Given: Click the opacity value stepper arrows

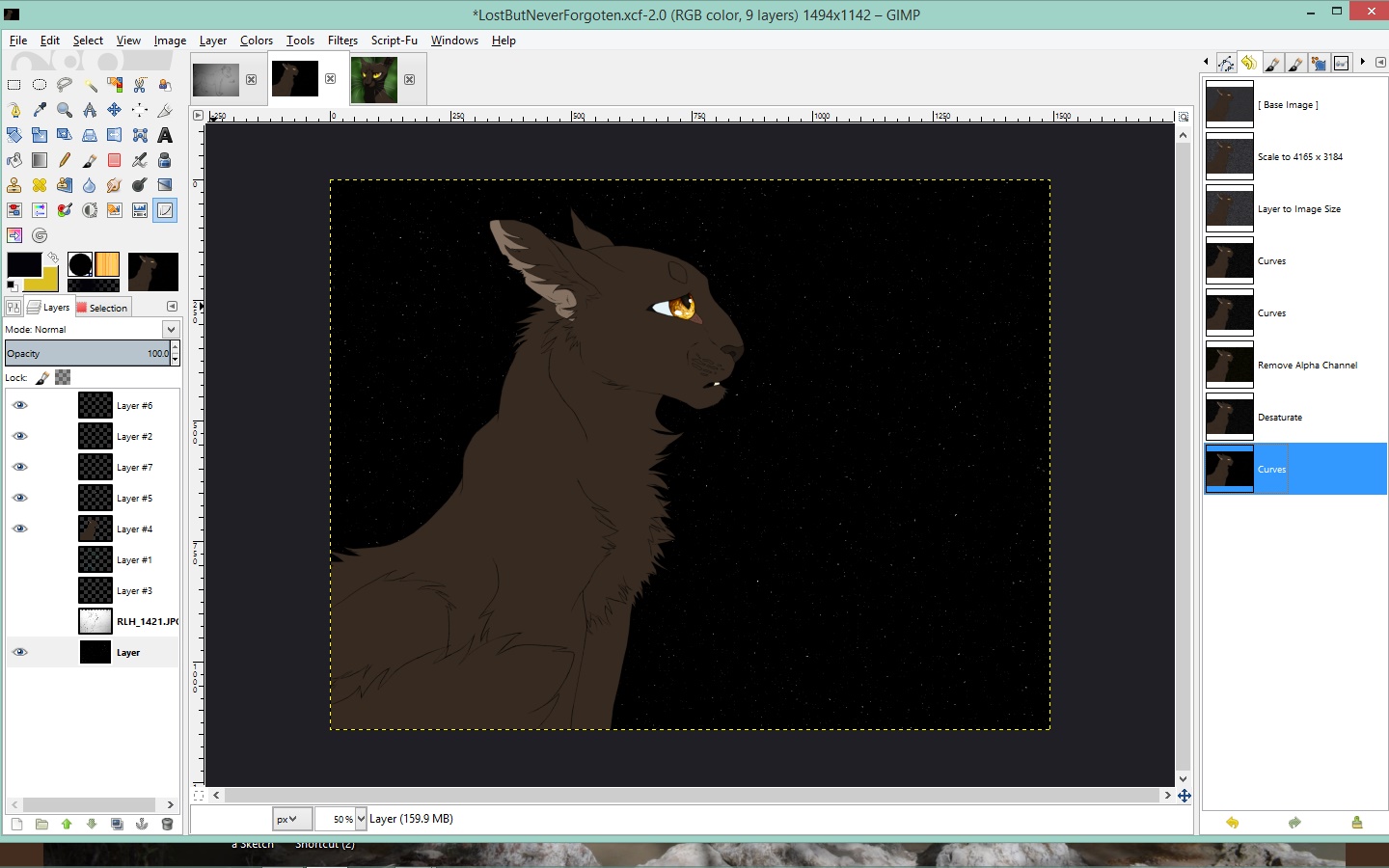Looking at the screenshot, I should pyautogui.click(x=175, y=353).
